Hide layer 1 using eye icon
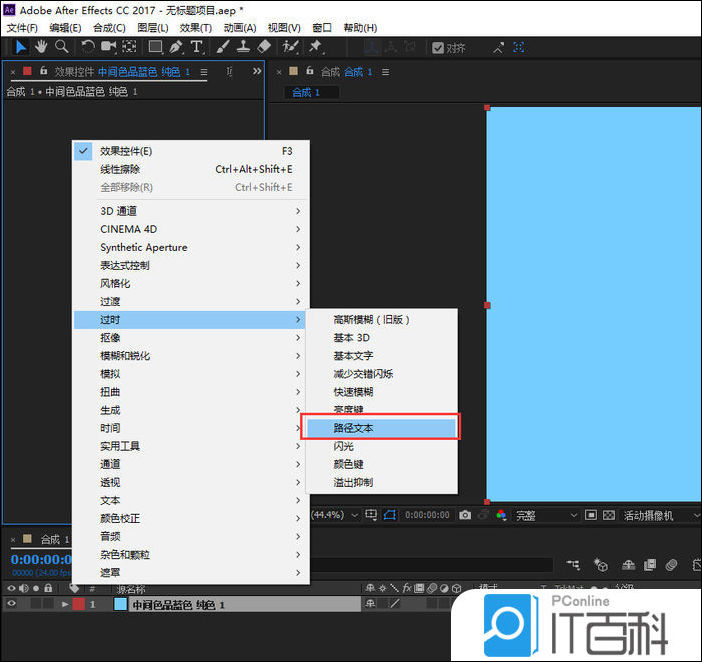The height and width of the screenshot is (662, 702). coord(12,605)
